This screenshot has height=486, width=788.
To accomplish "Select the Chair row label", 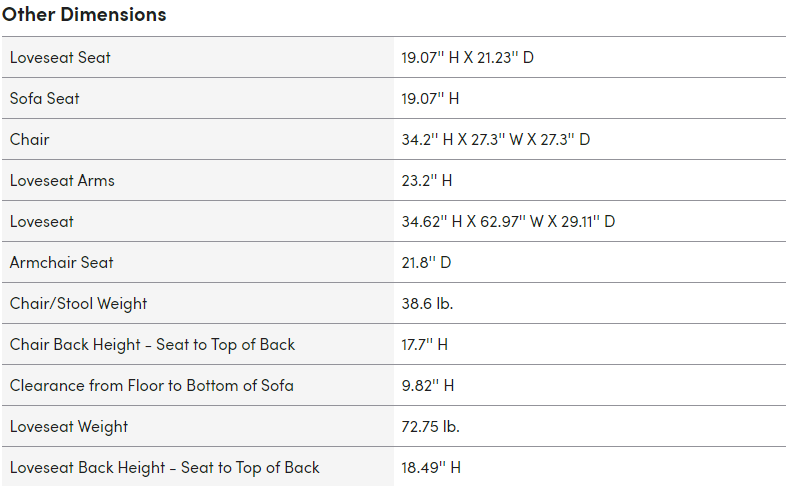I will coord(29,139).
